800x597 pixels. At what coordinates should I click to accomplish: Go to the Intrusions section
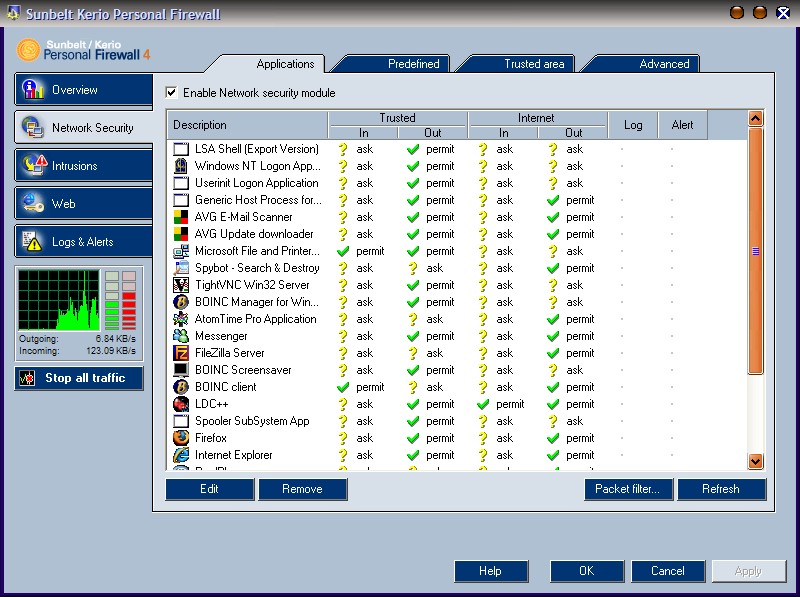point(84,165)
